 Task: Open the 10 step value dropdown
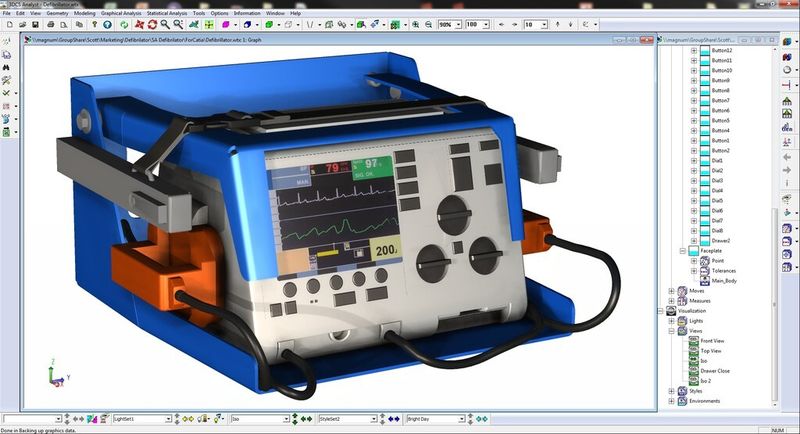pyautogui.click(x=544, y=24)
